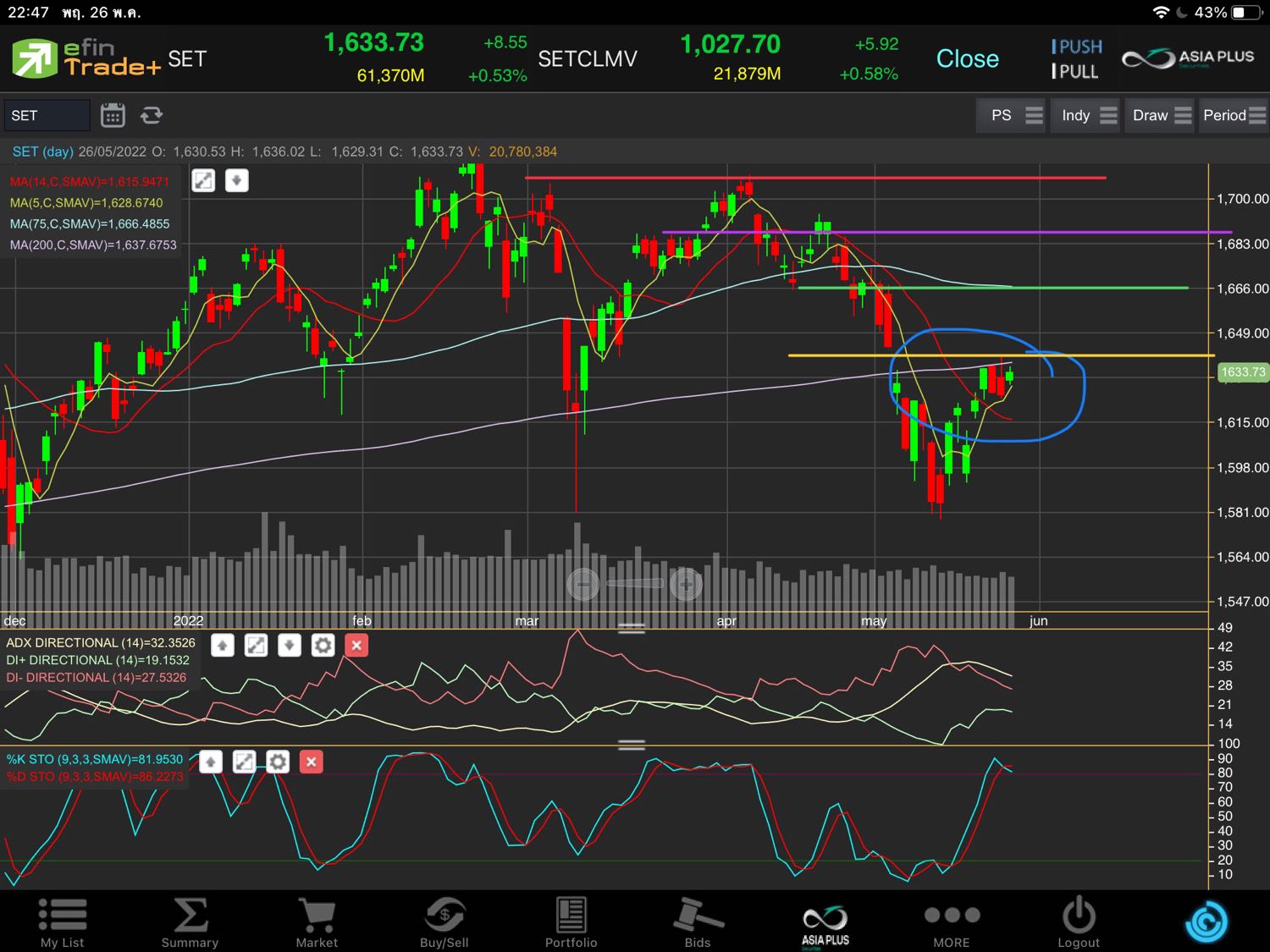Open the Summary sigma tab
1270x952 pixels.
190,922
